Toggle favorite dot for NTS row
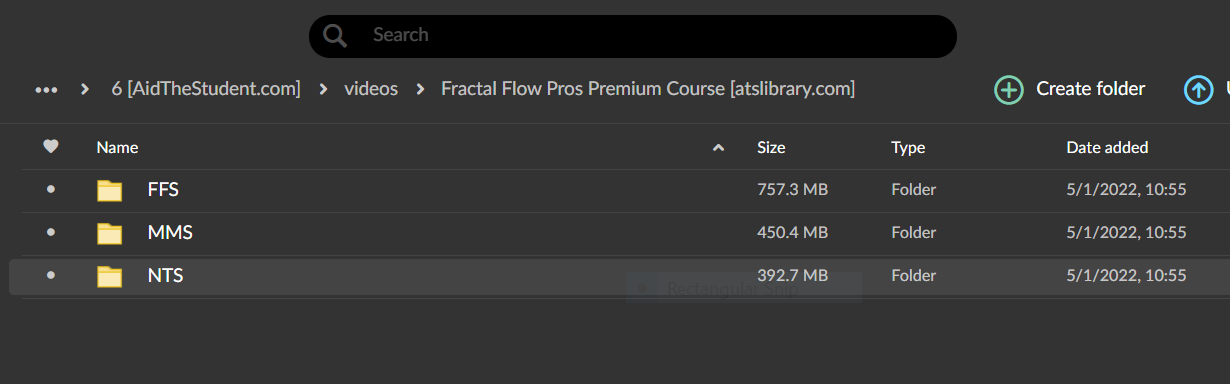Screen dimensions: 1230x384 pos(51,275)
